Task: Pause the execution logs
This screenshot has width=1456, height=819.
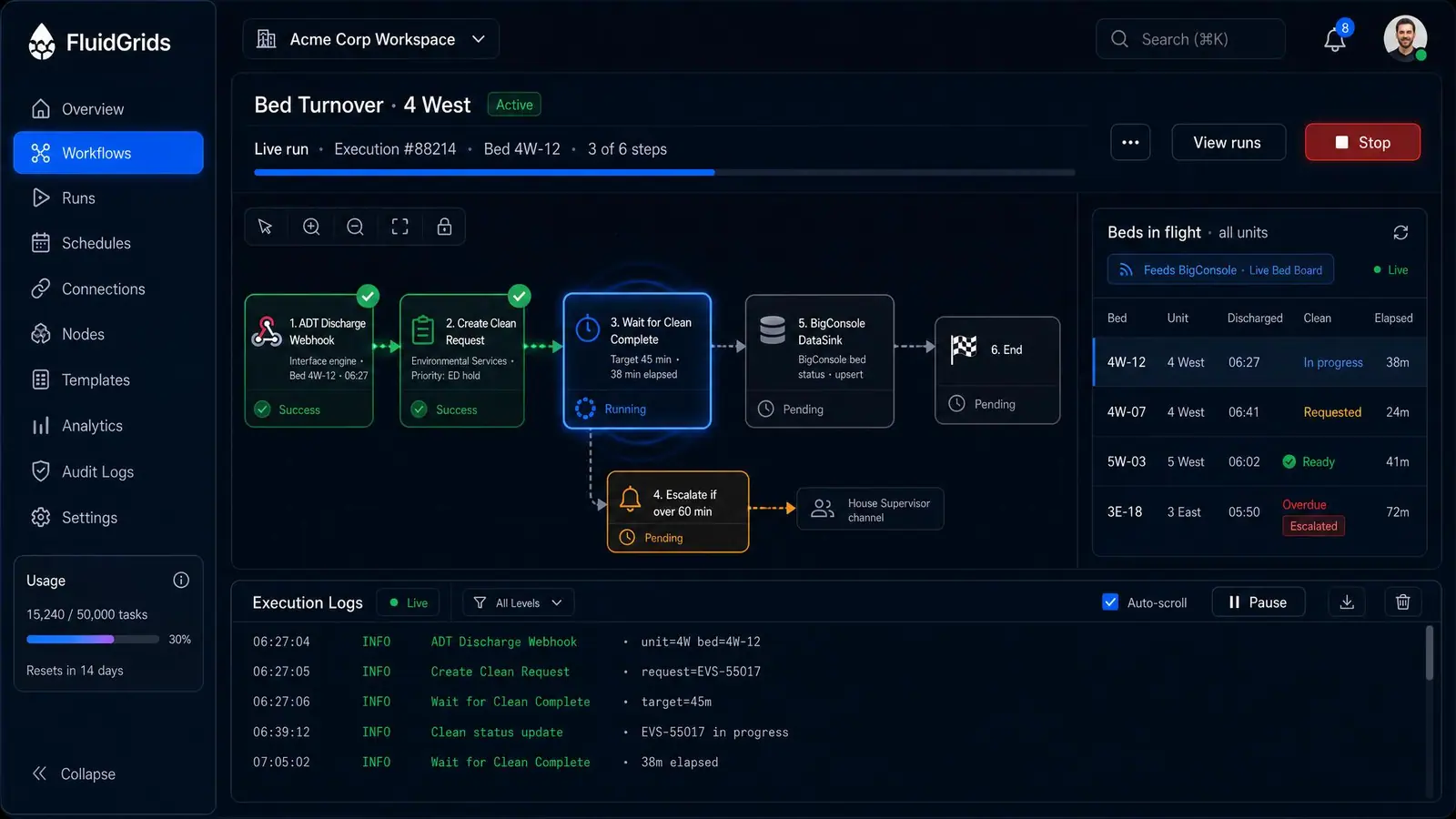Action: (1259, 602)
